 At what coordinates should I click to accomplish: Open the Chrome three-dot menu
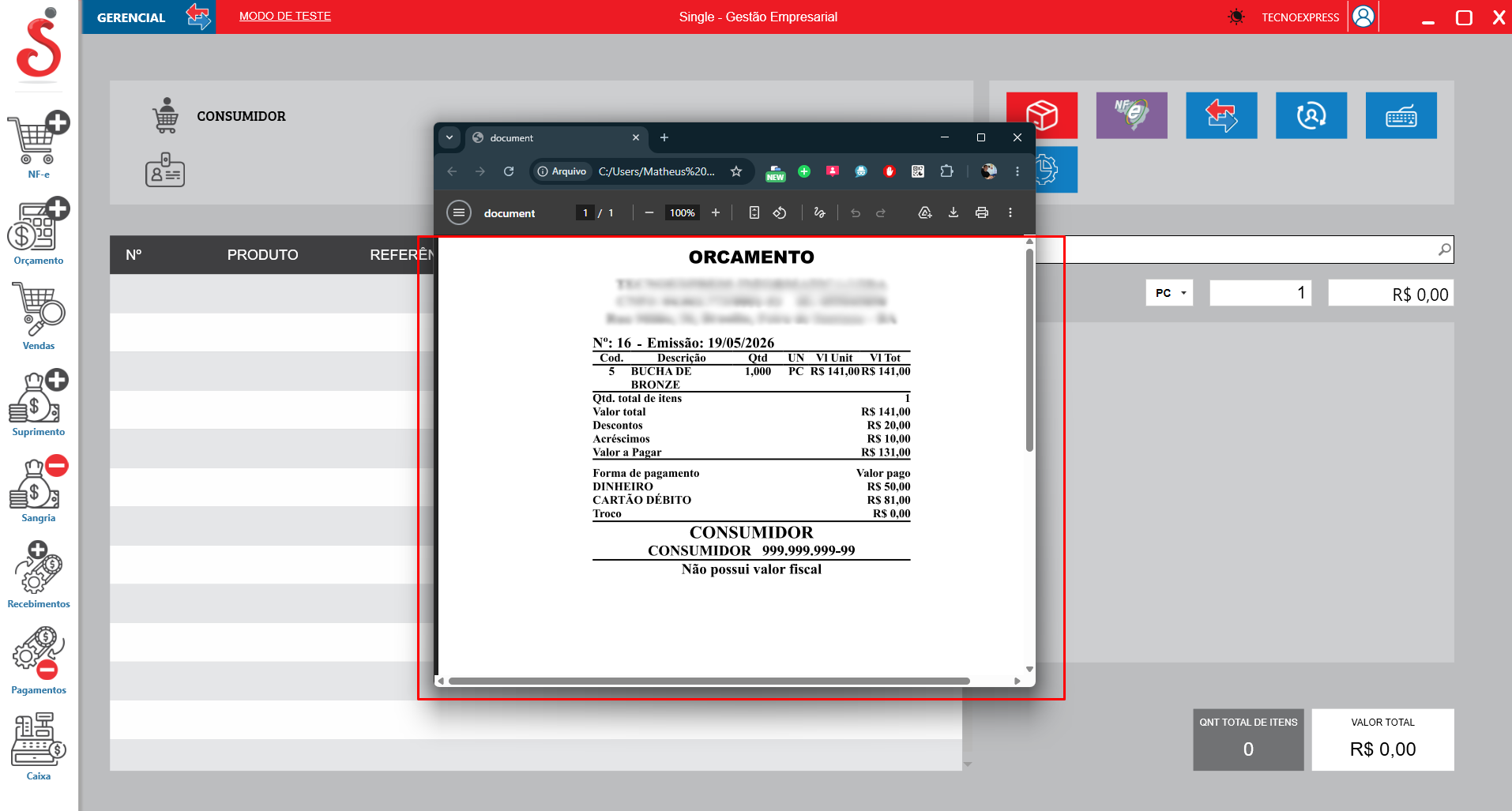click(x=1017, y=171)
